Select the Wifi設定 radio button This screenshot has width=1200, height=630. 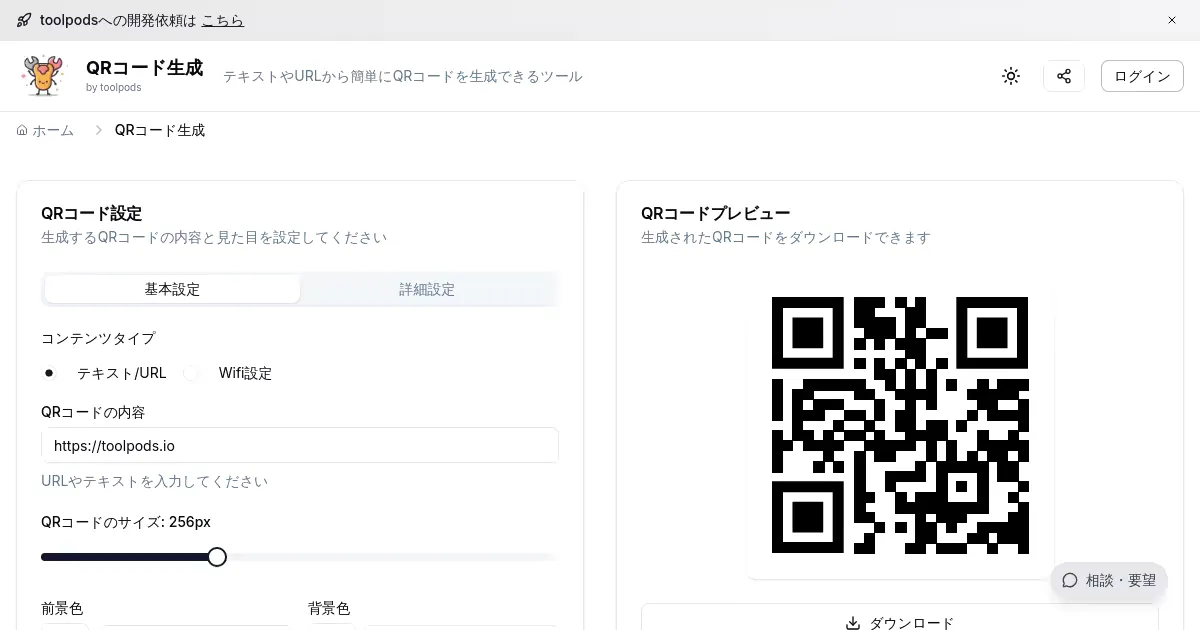[x=191, y=373]
